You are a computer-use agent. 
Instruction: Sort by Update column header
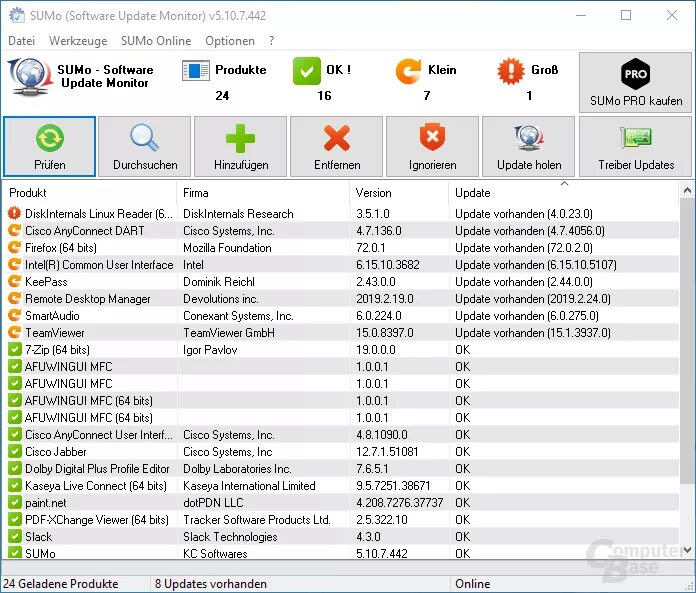[564, 193]
